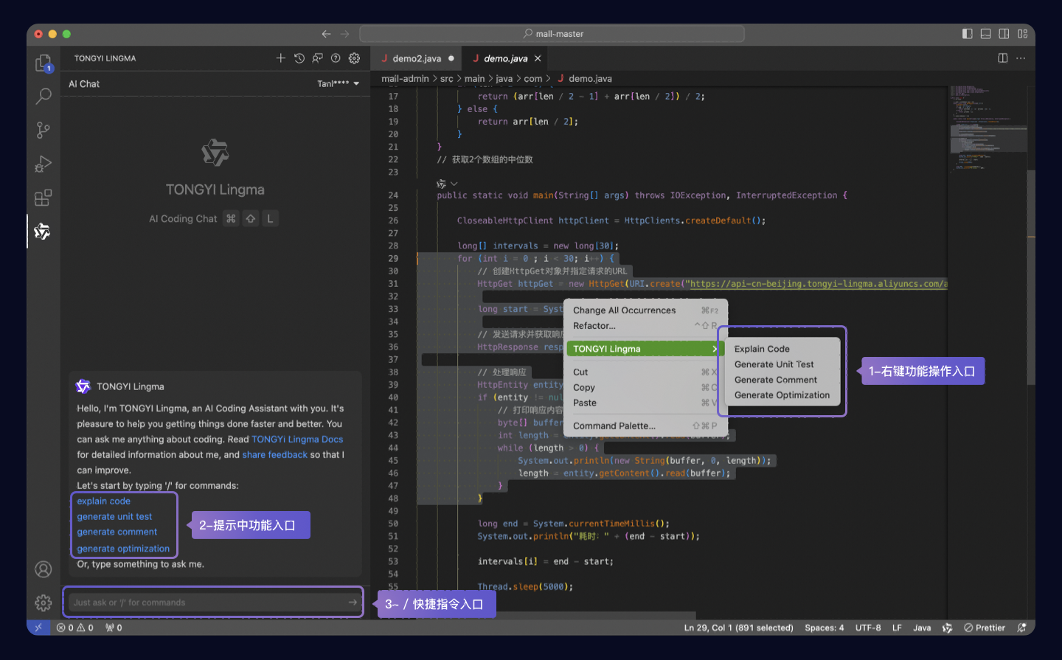Open the Search view icon
Image resolution: width=1062 pixels, height=660 pixels.
[43, 96]
